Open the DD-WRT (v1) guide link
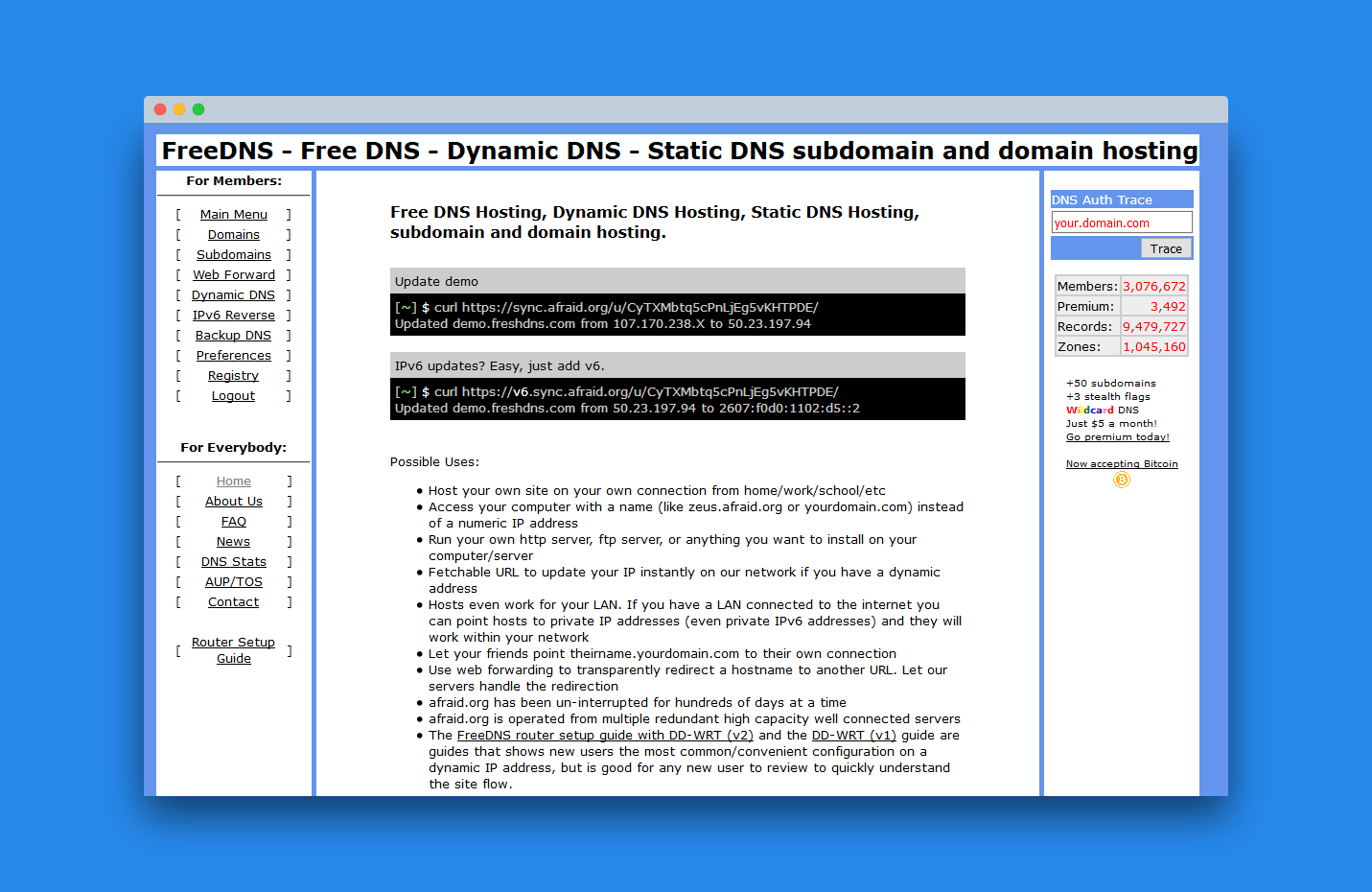 click(x=854, y=736)
